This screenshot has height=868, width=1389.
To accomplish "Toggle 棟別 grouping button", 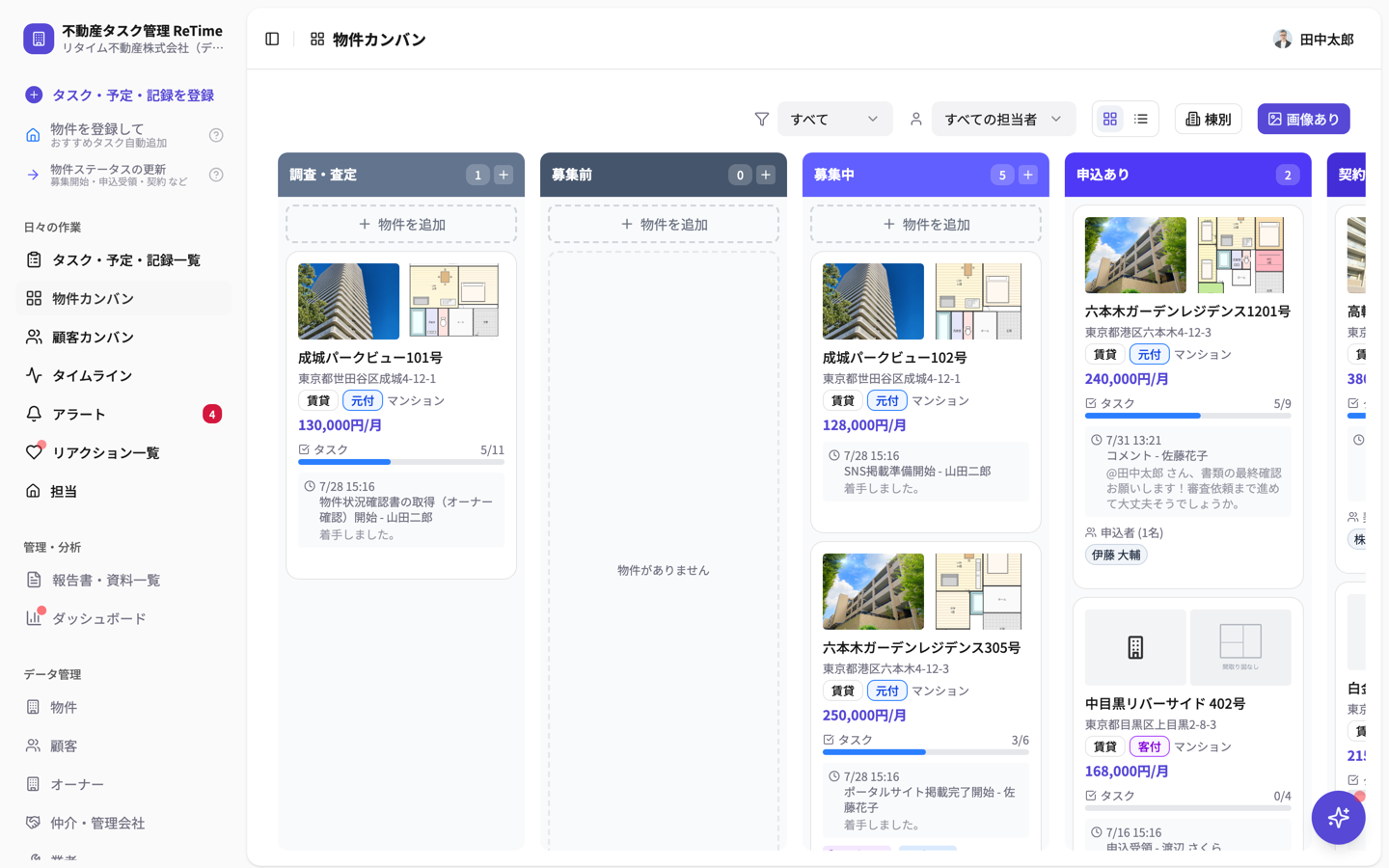I will click(x=1208, y=119).
